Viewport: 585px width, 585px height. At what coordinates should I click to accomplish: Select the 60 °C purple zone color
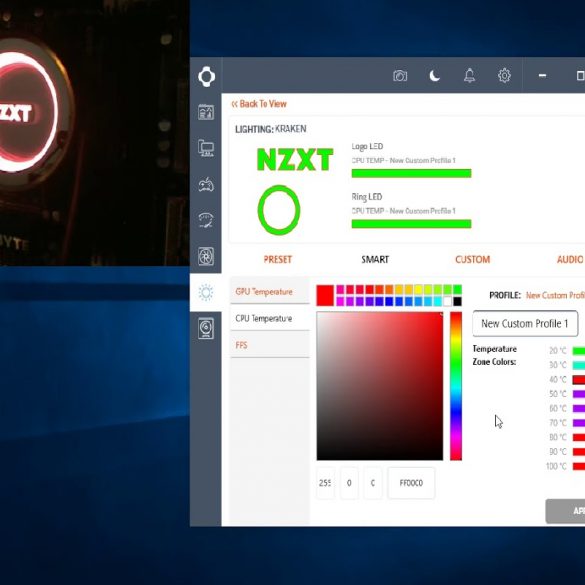click(x=579, y=409)
